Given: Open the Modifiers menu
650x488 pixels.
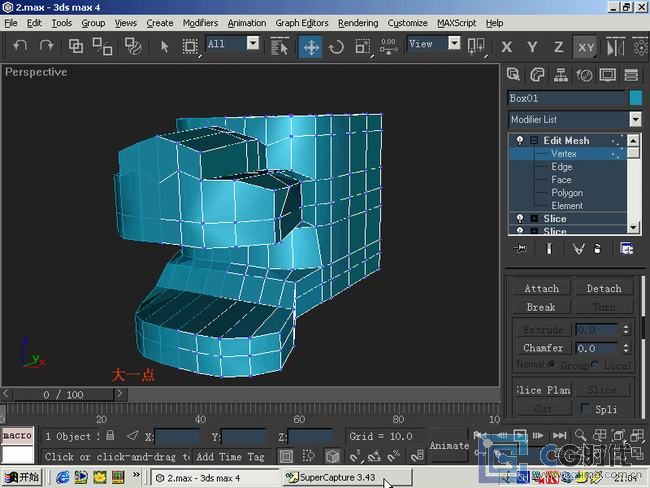Looking at the screenshot, I should pos(200,23).
